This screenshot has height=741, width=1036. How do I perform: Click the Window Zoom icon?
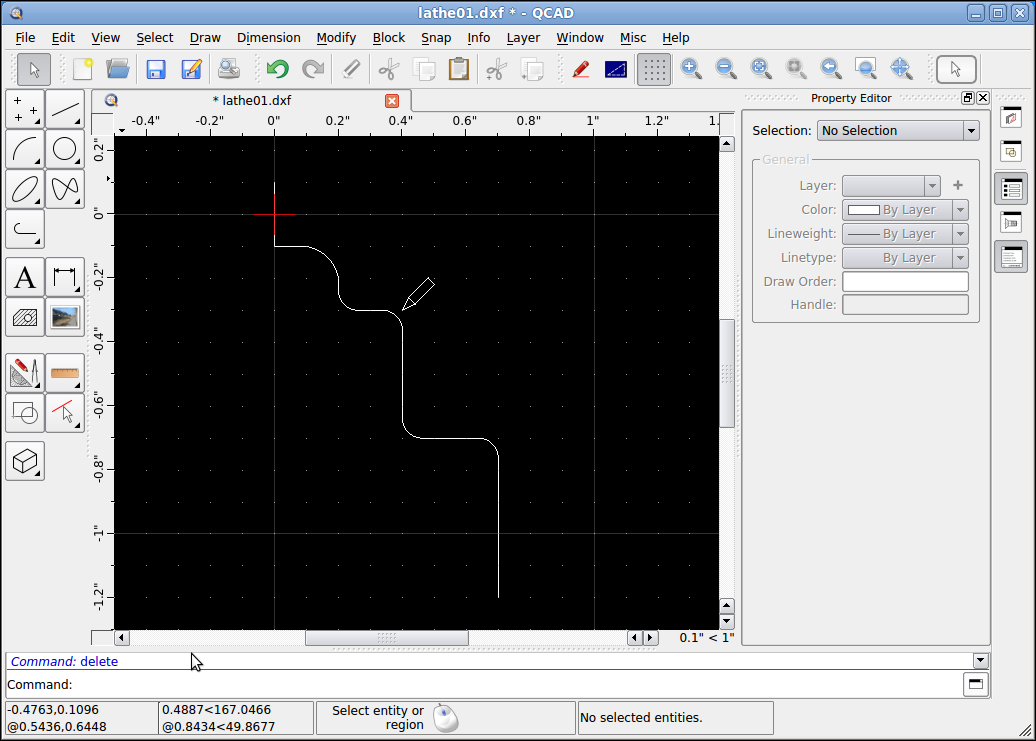[x=866, y=69]
